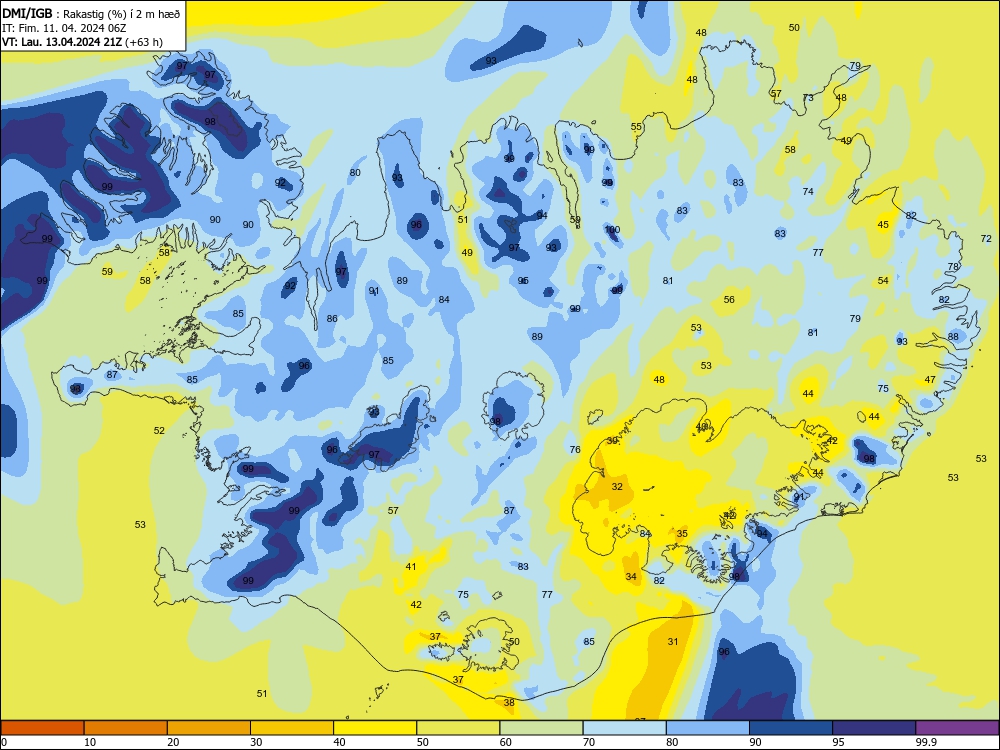Click the '41' humidity value
Screen dimensions: 1000x750
click(x=411, y=566)
